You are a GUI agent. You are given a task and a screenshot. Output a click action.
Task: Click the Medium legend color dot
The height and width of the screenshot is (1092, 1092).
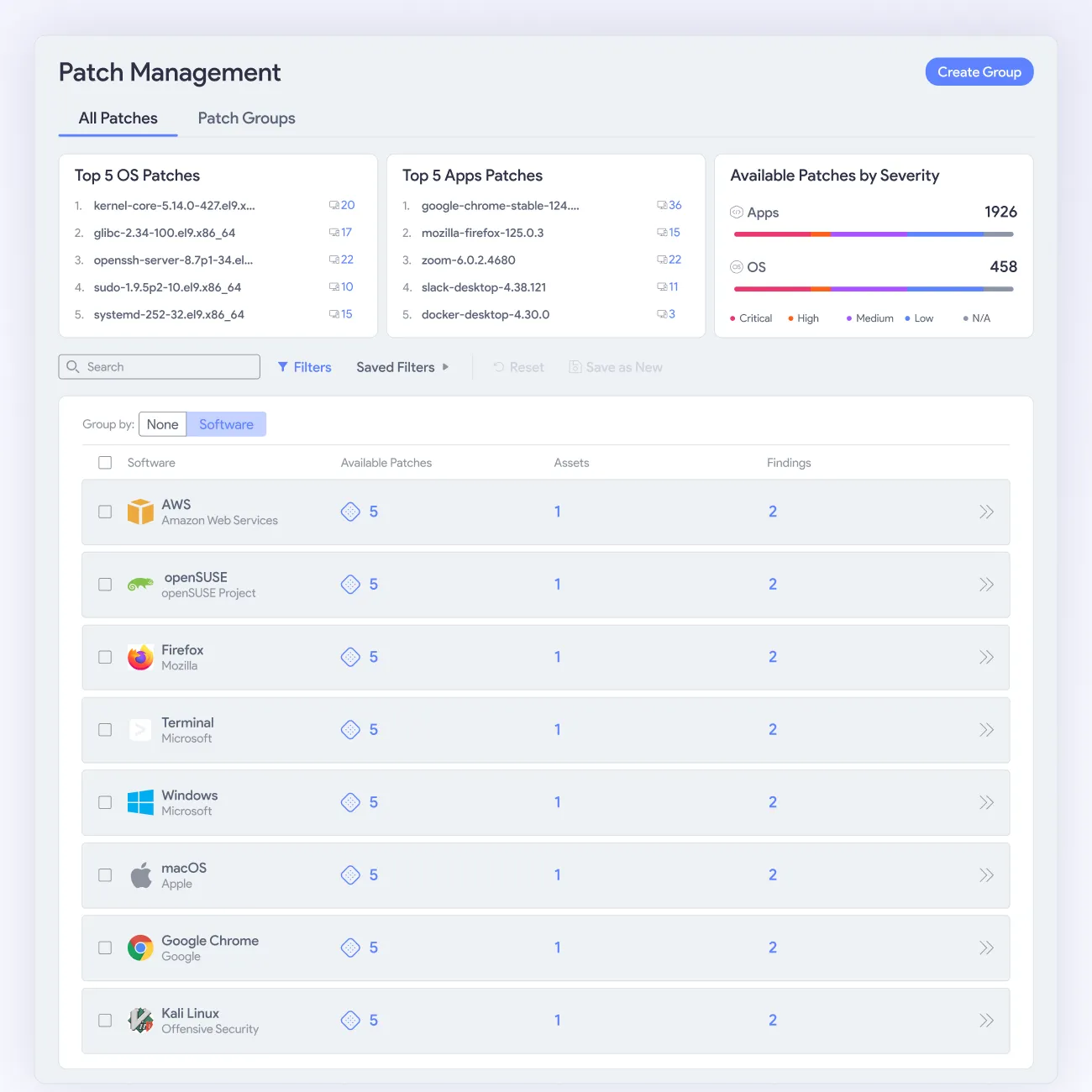(x=849, y=318)
